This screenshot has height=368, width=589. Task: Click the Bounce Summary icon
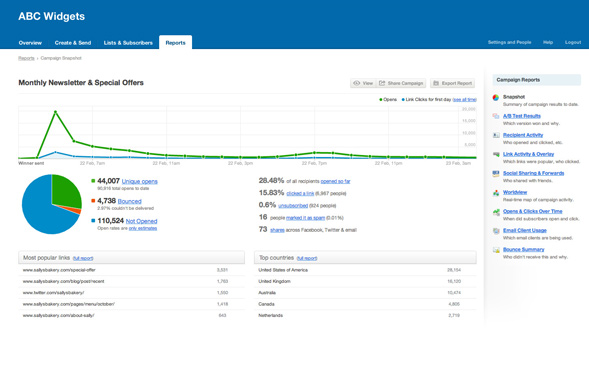(x=496, y=250)
